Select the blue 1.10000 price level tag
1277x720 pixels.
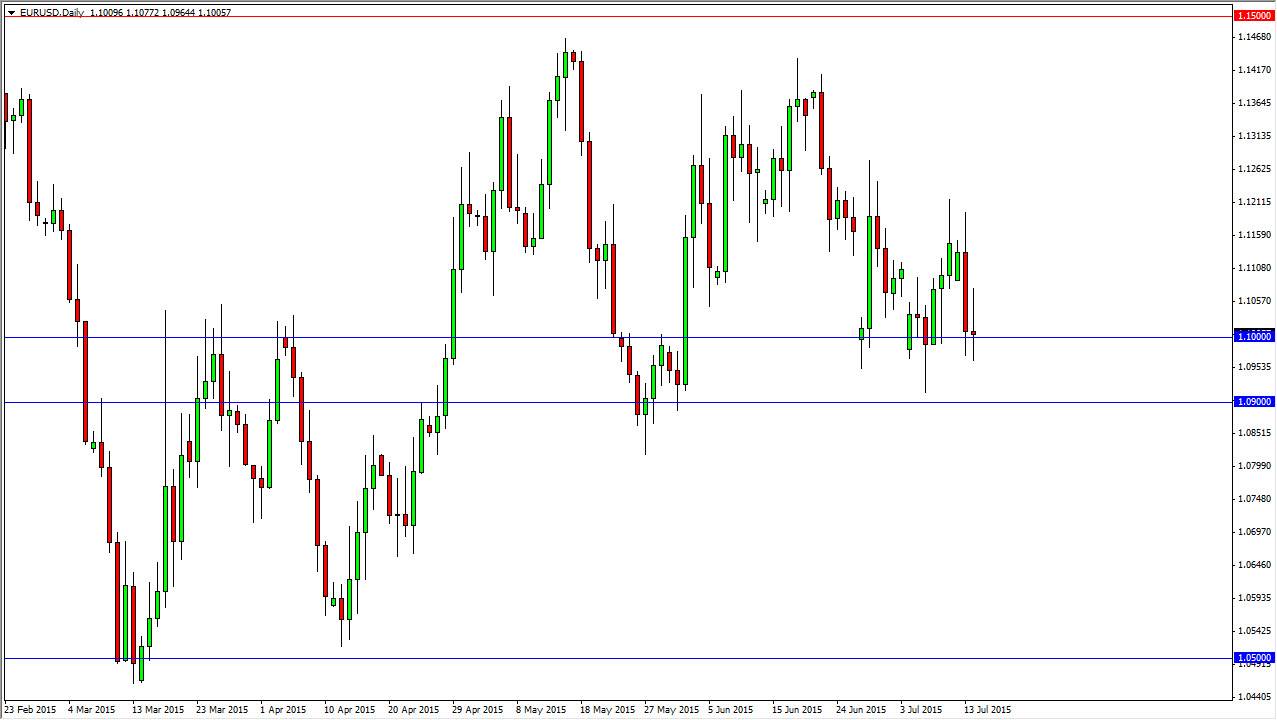click(x=1254, y=337)
